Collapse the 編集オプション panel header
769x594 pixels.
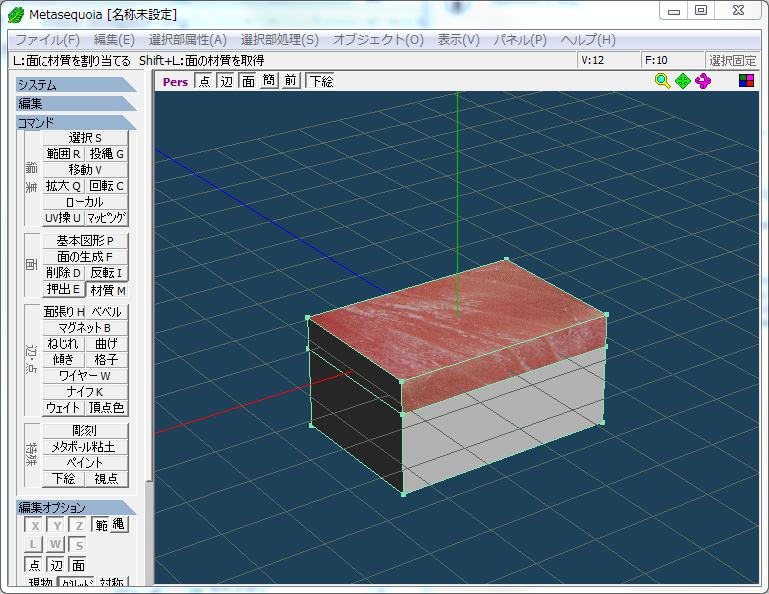coord(76,507)
